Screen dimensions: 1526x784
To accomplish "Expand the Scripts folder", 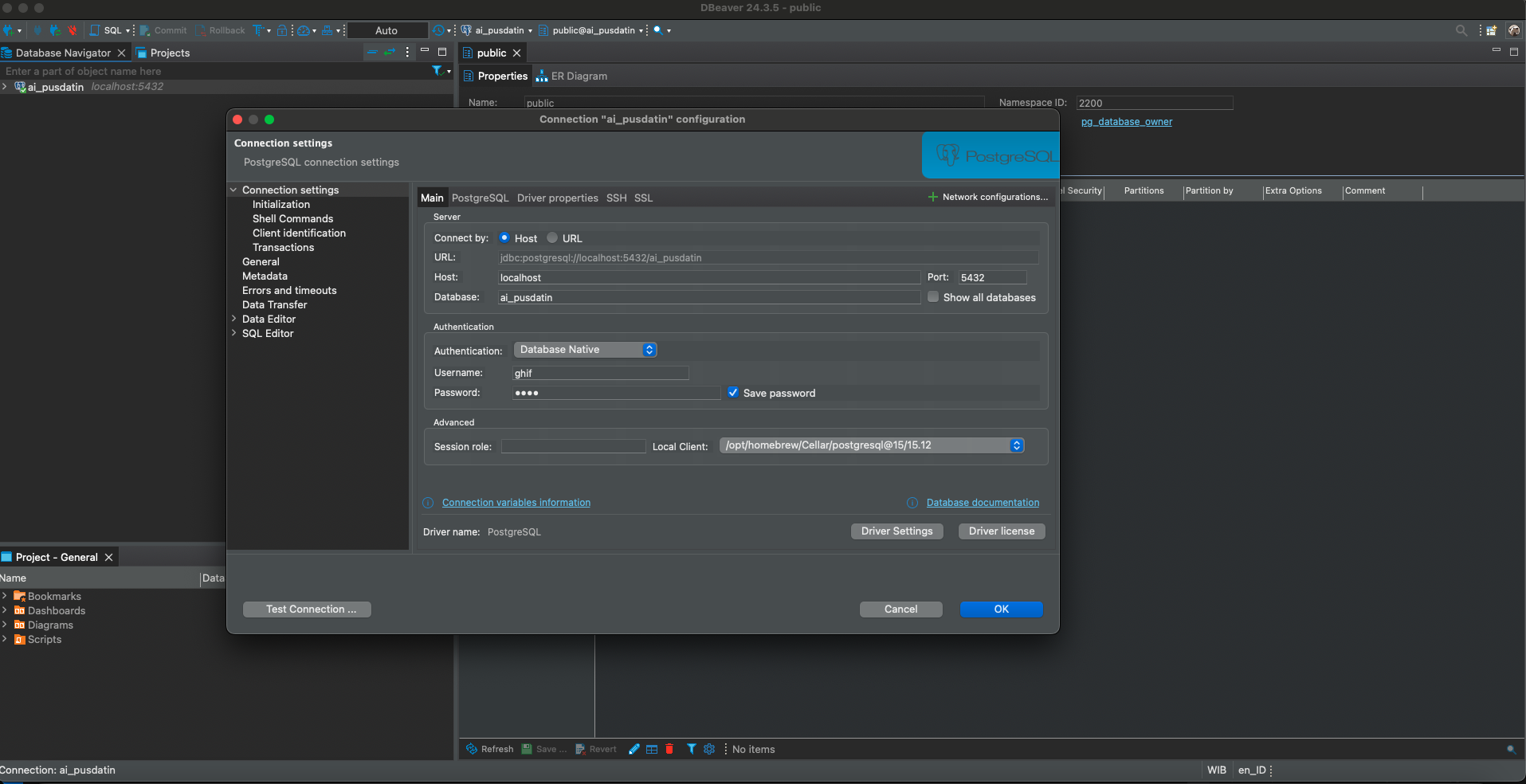I will [x=5, y=639].
